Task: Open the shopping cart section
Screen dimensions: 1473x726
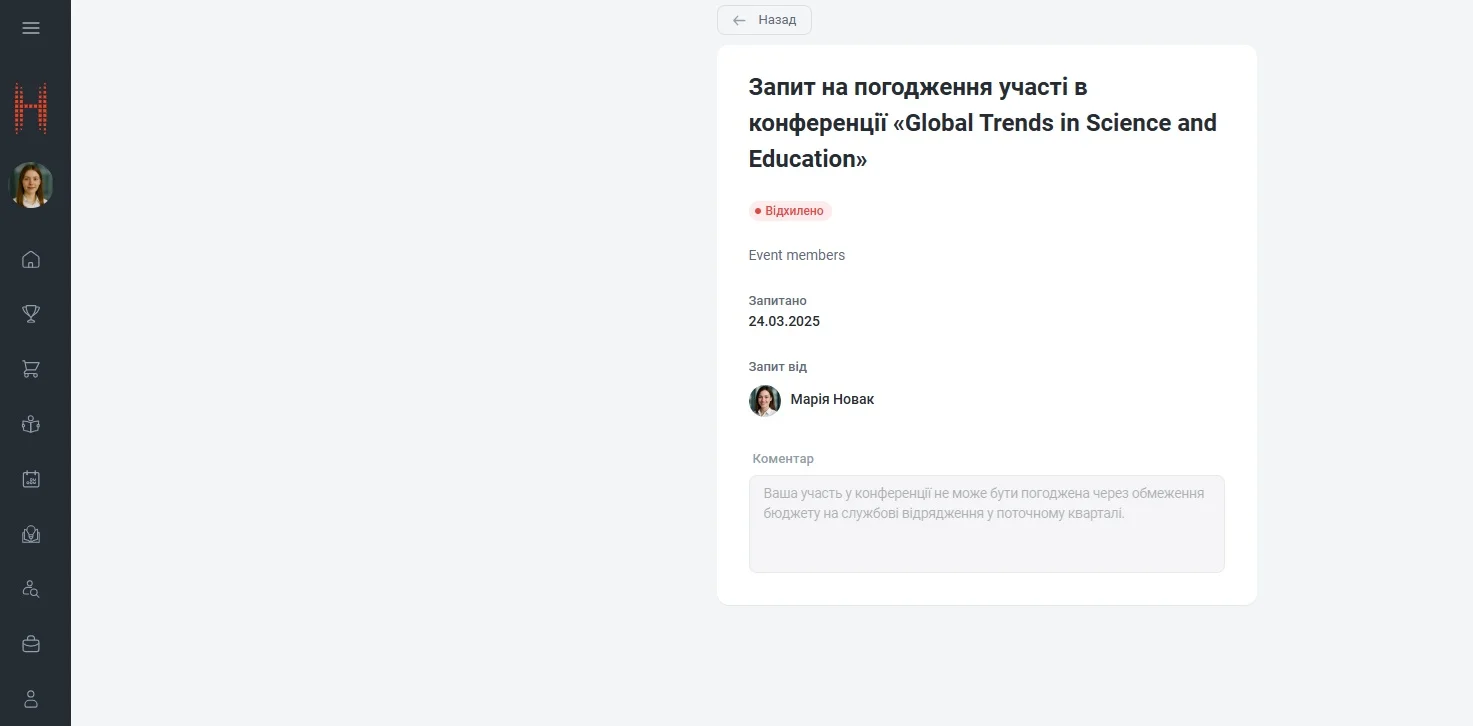Action: click(x=31, y=369)
